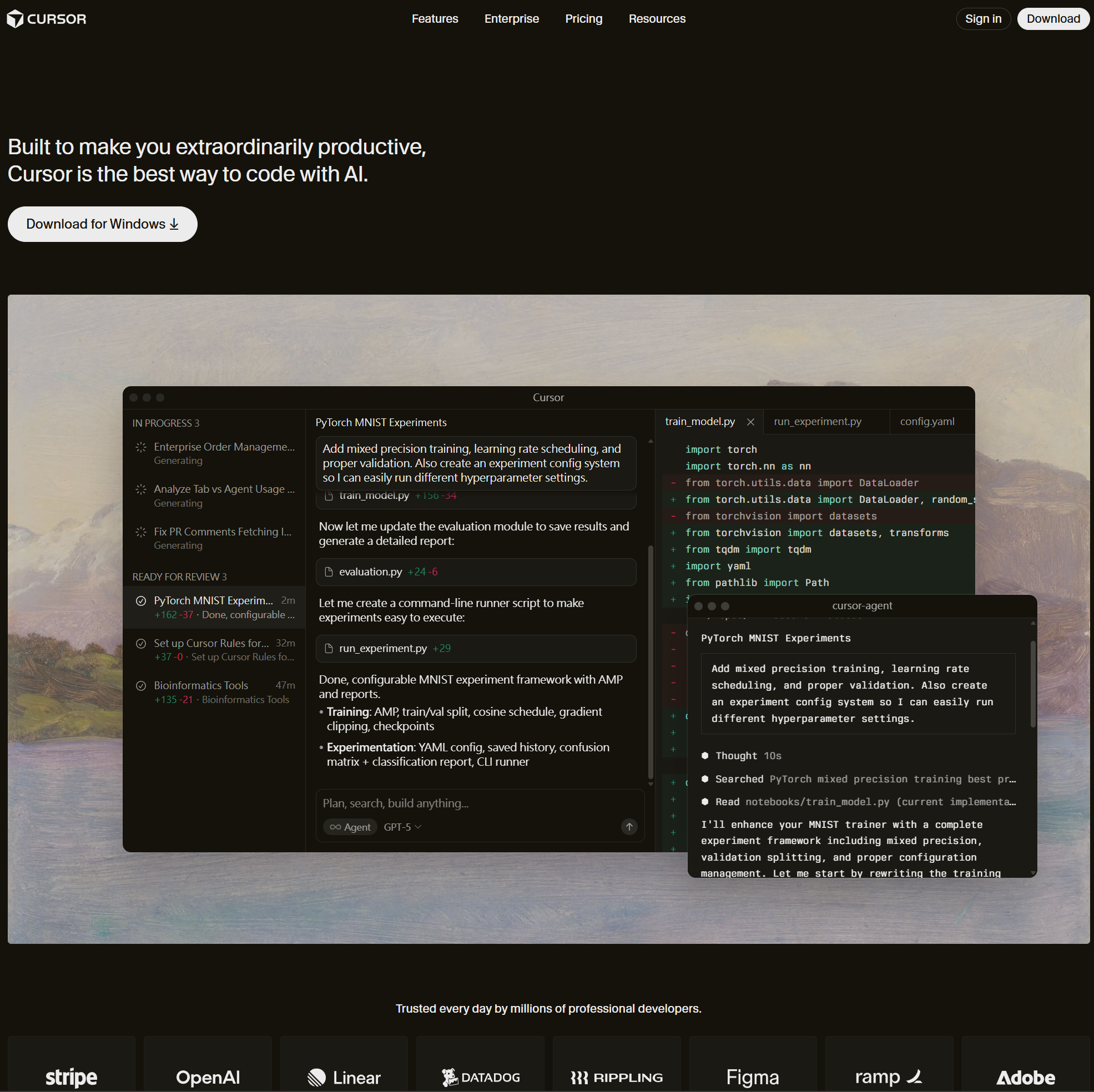This screenshot has width=1094, height=1092.
Task: Click the chat panel vertical scrollbar
Action: 650,661
